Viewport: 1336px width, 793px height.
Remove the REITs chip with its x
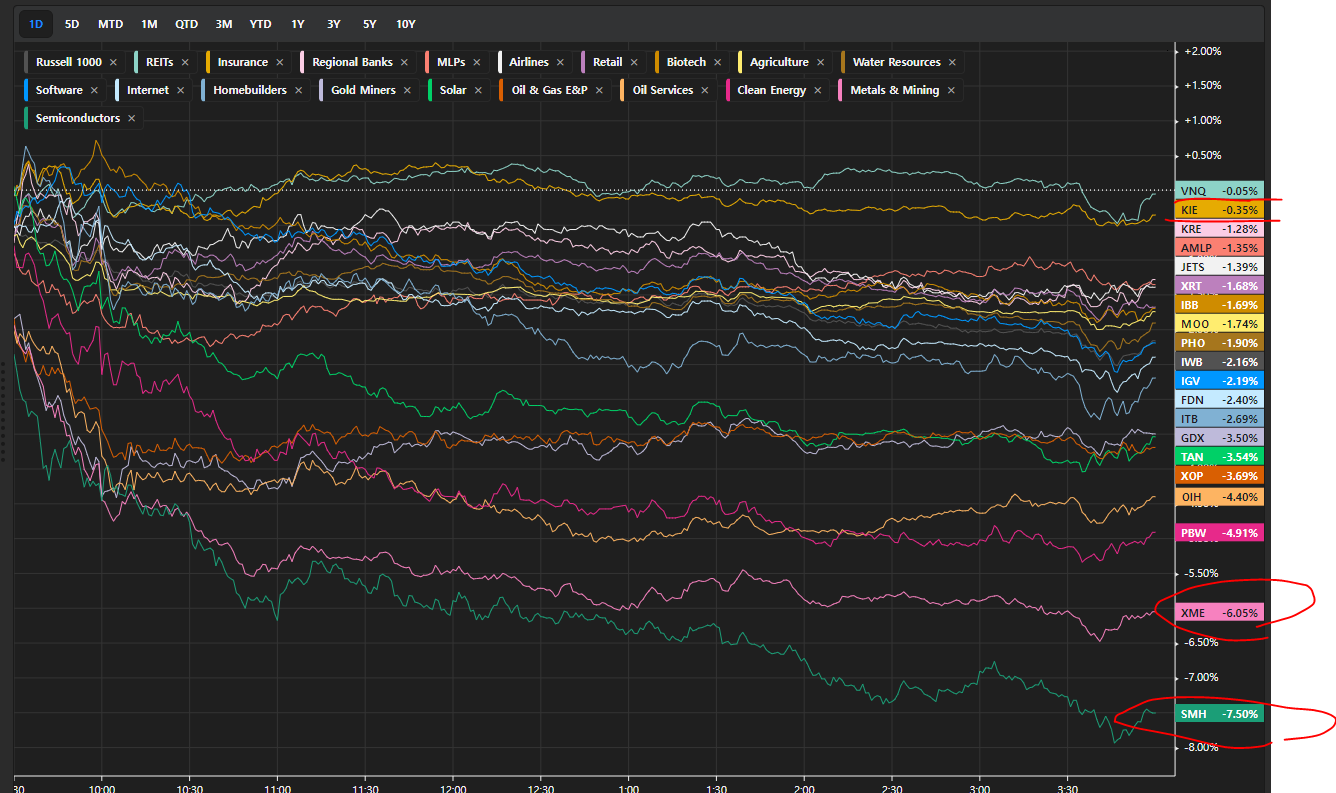click(185, 62)
